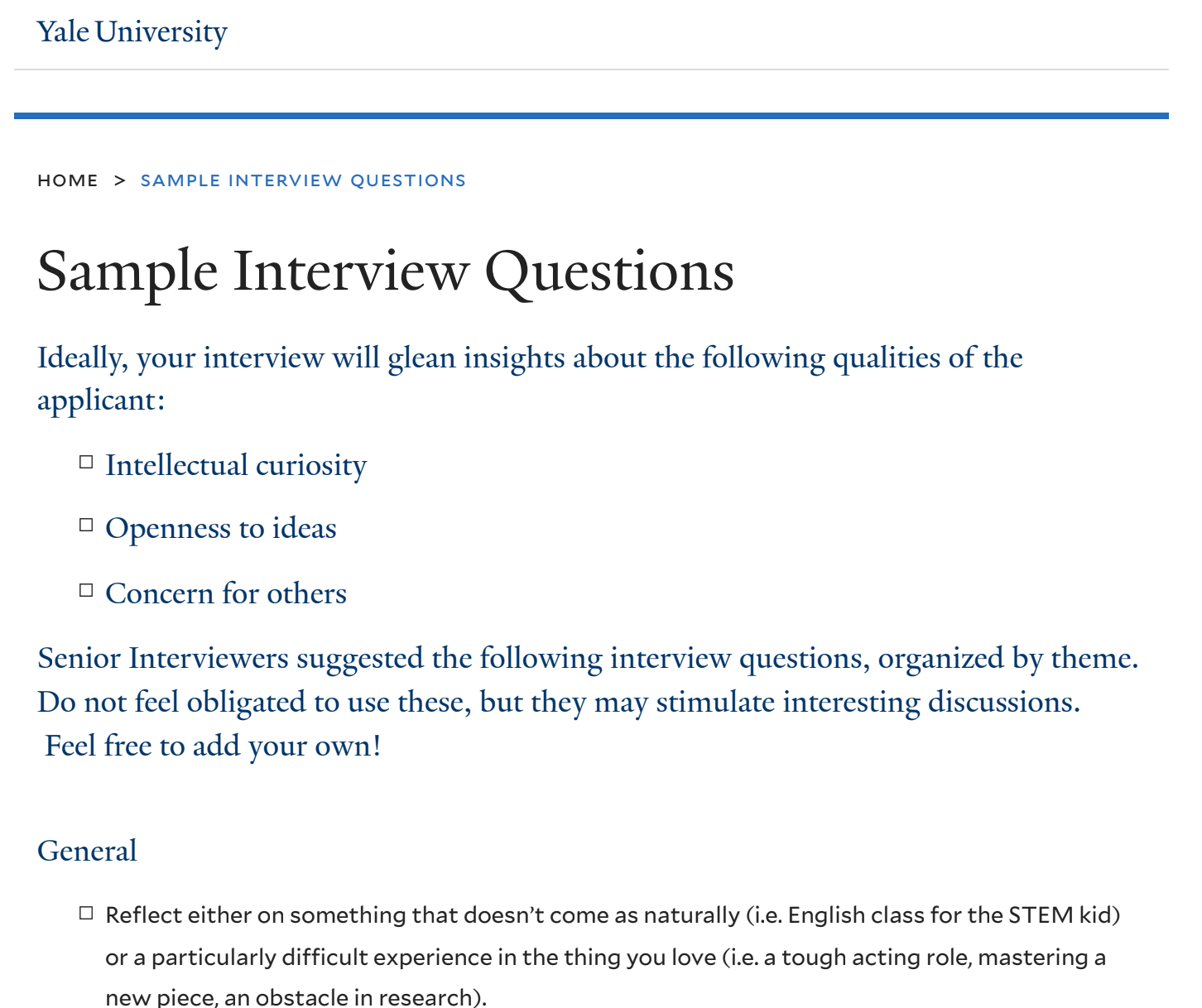Click the 'Ideally, your interview will glean' intro line
The image size is (1202, 1008).
(530, 358)
